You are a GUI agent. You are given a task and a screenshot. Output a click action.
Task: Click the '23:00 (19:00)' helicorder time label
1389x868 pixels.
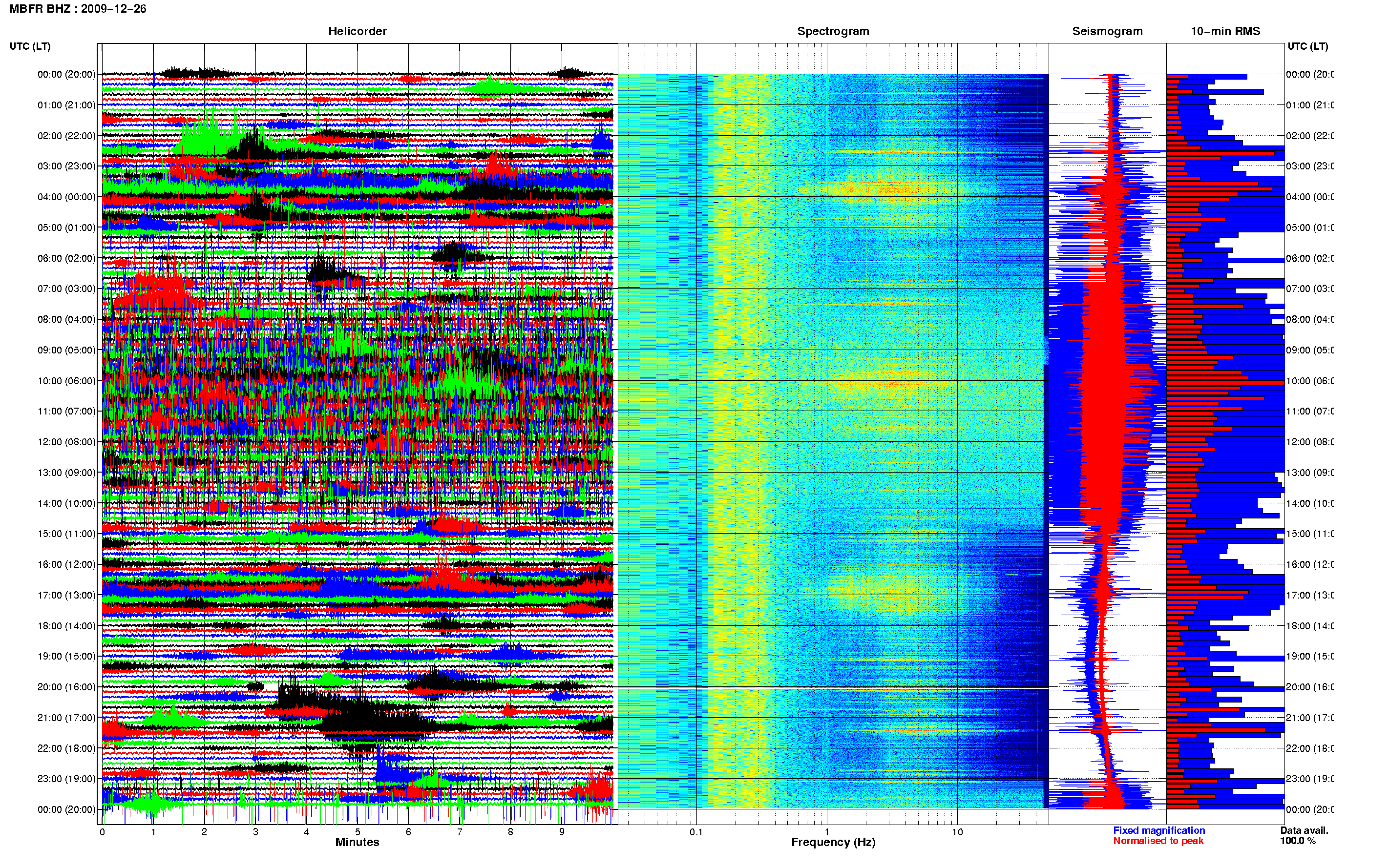(x=66, y=779)
